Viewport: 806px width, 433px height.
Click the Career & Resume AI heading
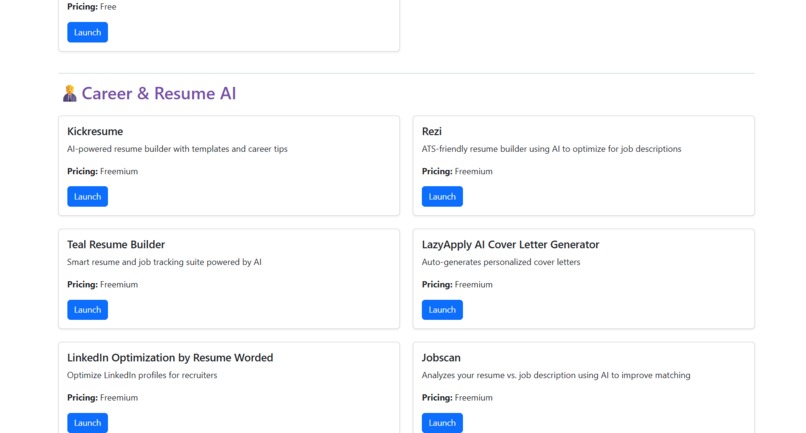[158, 94]
